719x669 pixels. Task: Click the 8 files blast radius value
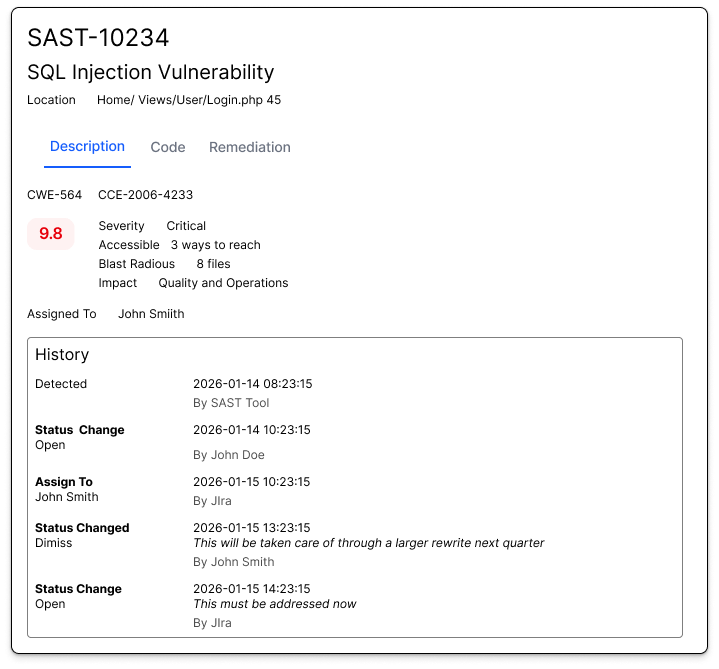213,264
